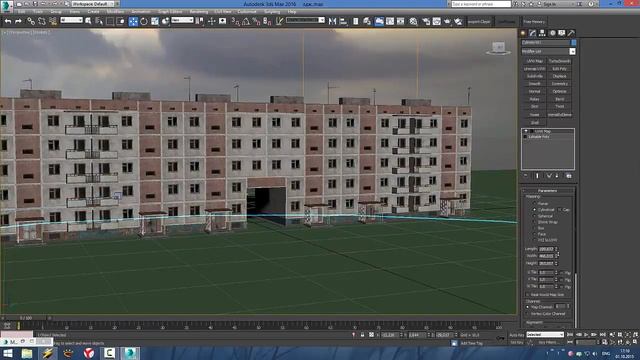Open the reference coordinate system dropdown
Screen dimensions: 640x360
click(x=182, y=20)
